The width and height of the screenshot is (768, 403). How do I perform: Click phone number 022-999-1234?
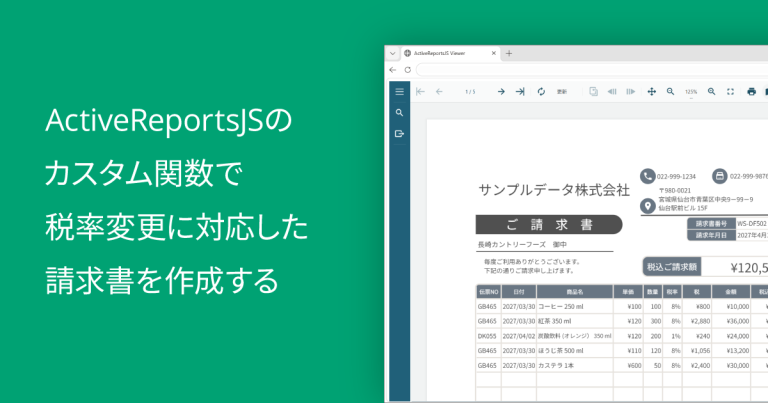[676, 176]
